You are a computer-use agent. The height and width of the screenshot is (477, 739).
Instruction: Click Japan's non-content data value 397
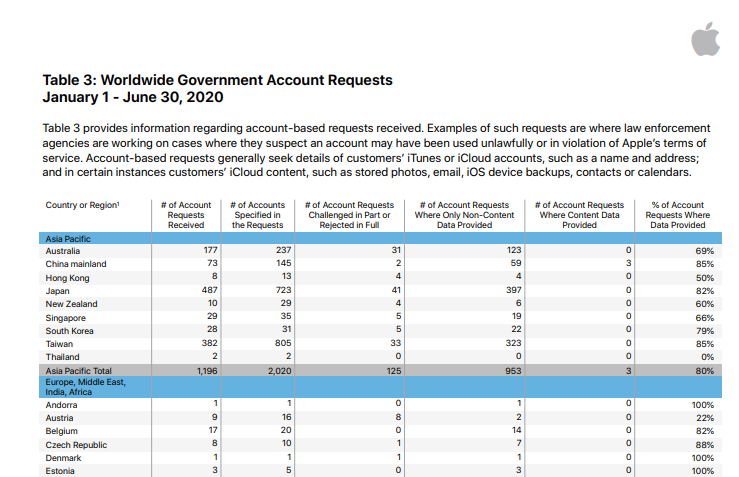[514, 290]
